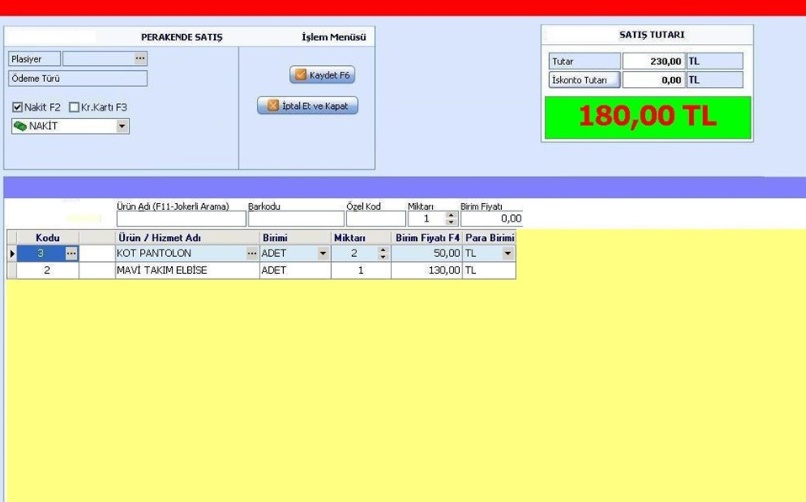This screenshot has width=806, height=502.
Task: Click the ellipsis beside product code 3
Action: coord(70,254)
